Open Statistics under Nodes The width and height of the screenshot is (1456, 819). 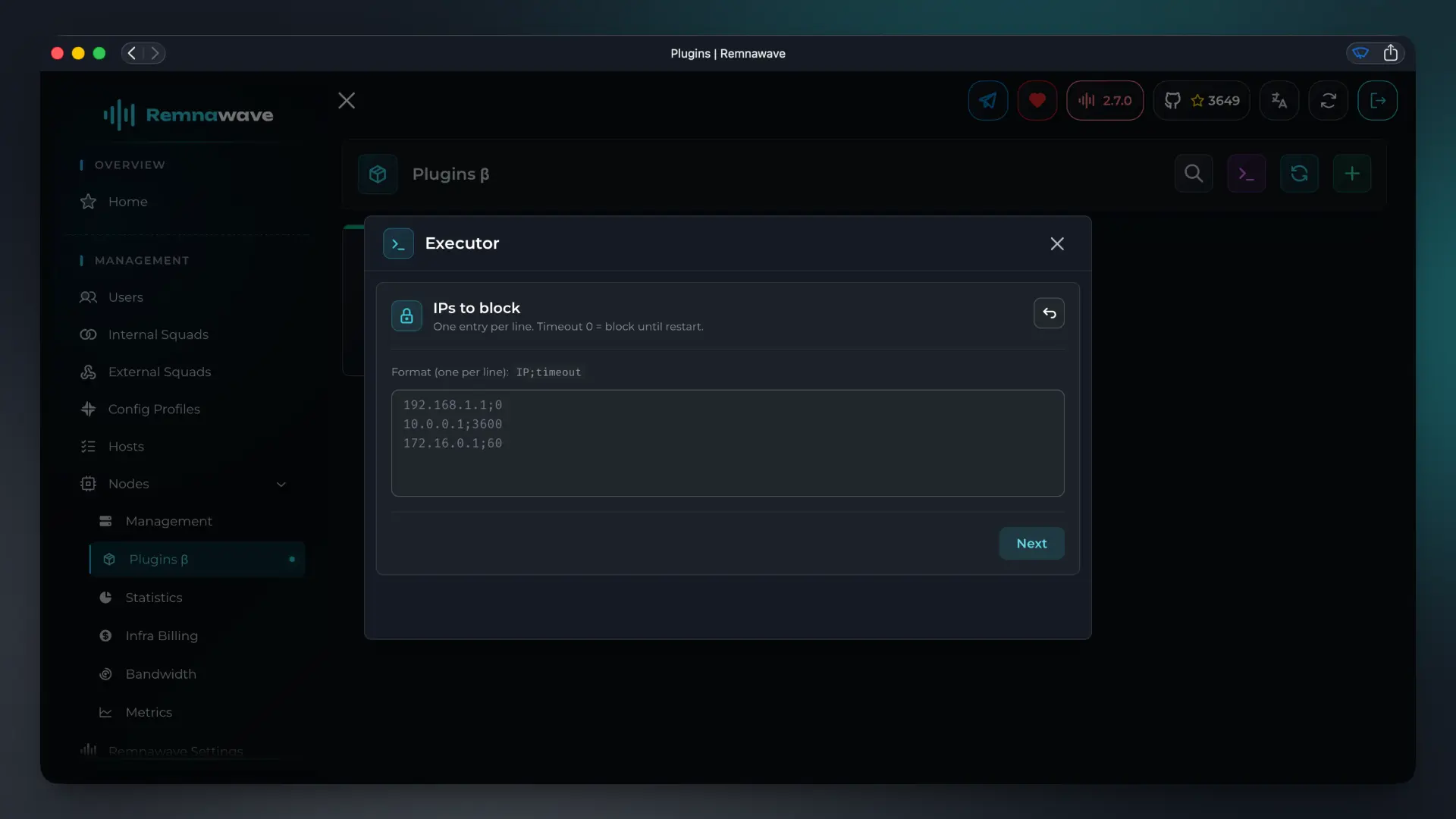[154, 598]
